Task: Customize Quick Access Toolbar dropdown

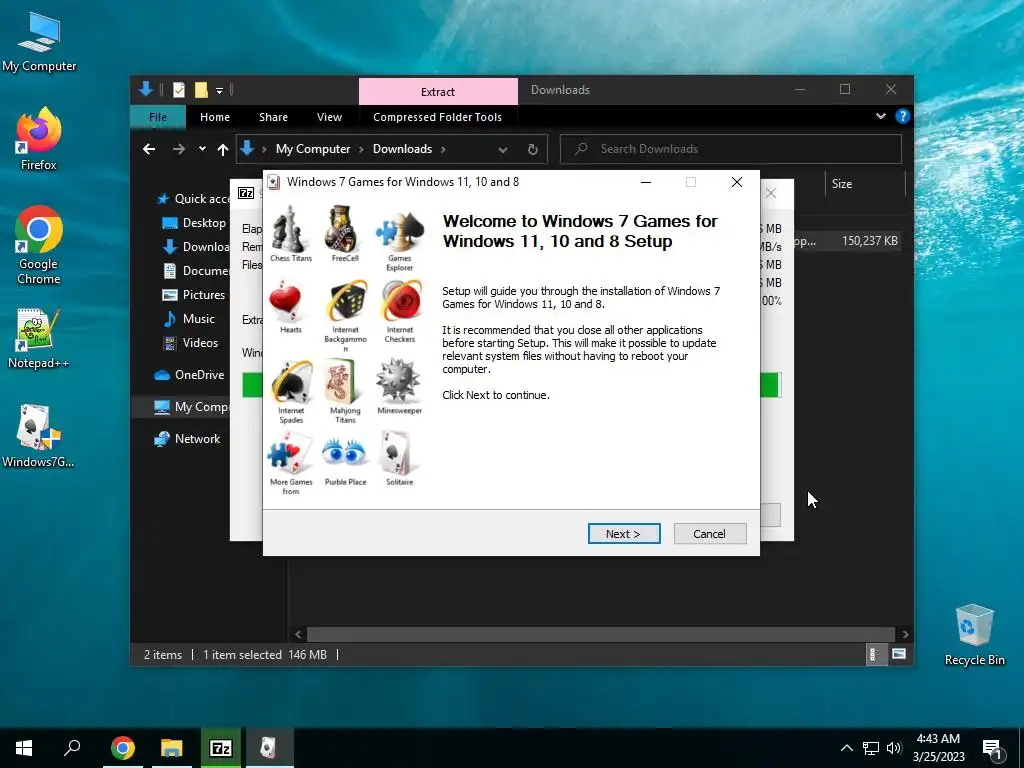Action: tap(219, 90)
